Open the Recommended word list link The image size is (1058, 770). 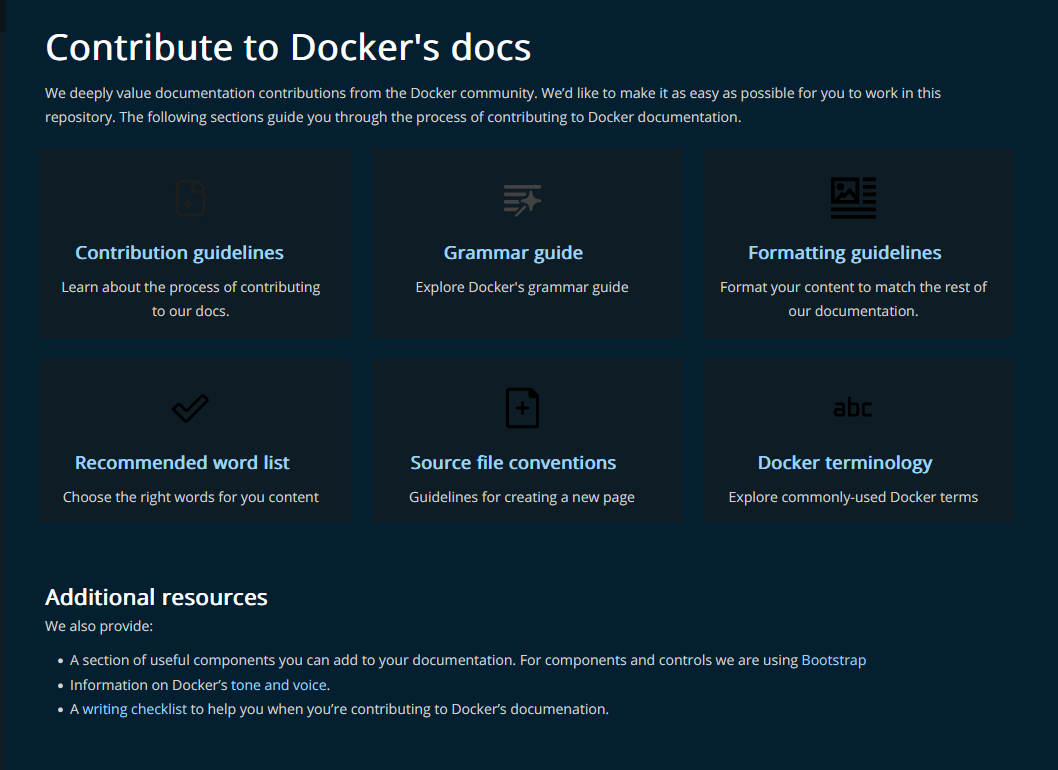tap(182, 462)
